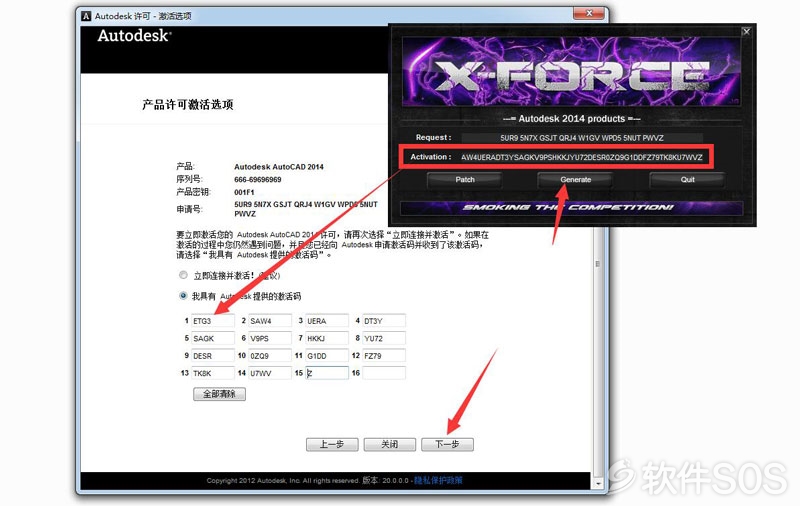Click the scrollbar down arrow in Autodesk window

pos(598,482)
